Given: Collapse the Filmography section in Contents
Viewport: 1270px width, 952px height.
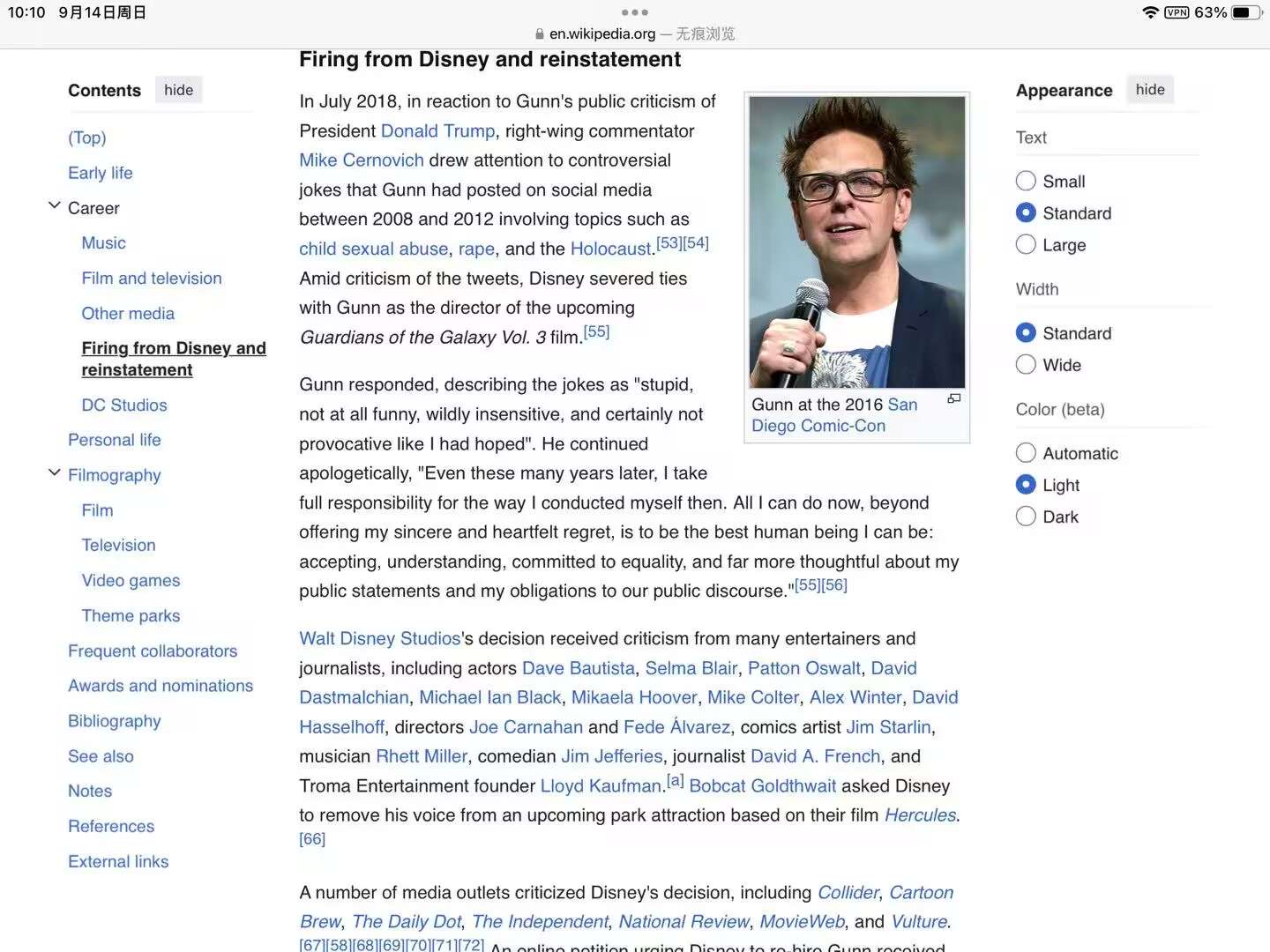Looking at the screenshot, I should pos(54,473).
